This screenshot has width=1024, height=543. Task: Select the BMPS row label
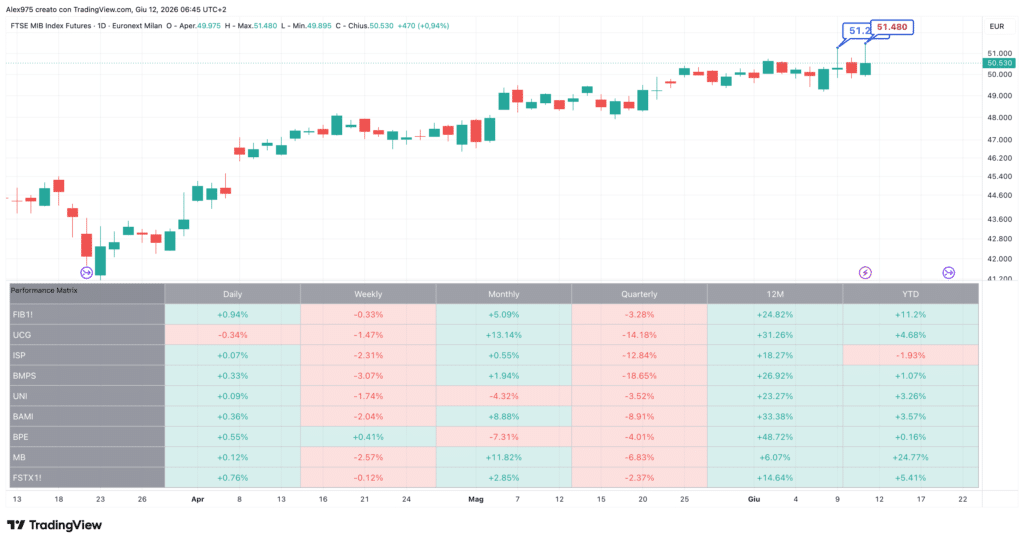coord(87,376)
